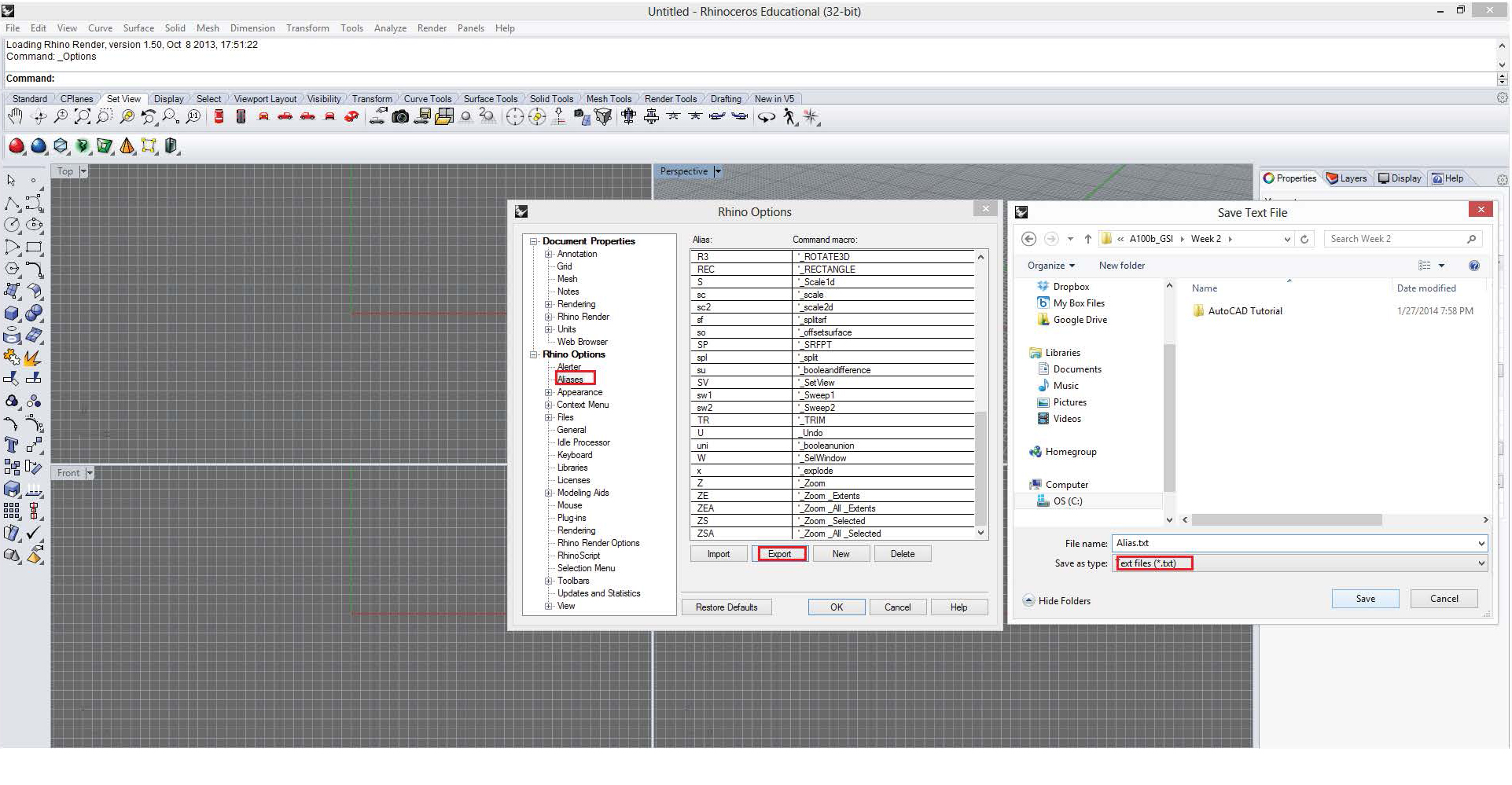Viewport: 1512px width, 785px height.
Task: Collapse the Document Properties tree node
Action: point(534,241)
